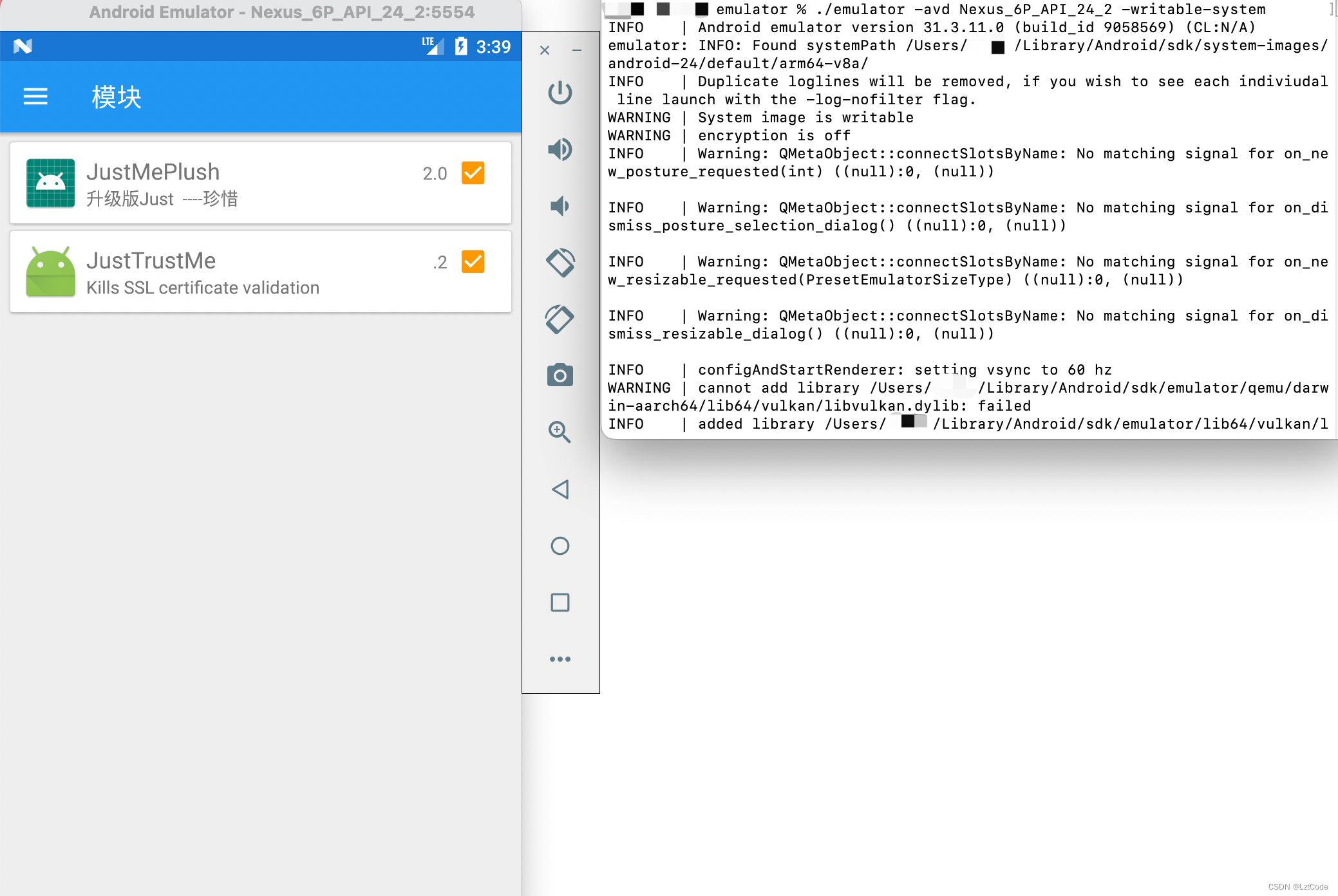
Task: Click the 模块 toolbar title
Action: [117, 97]
